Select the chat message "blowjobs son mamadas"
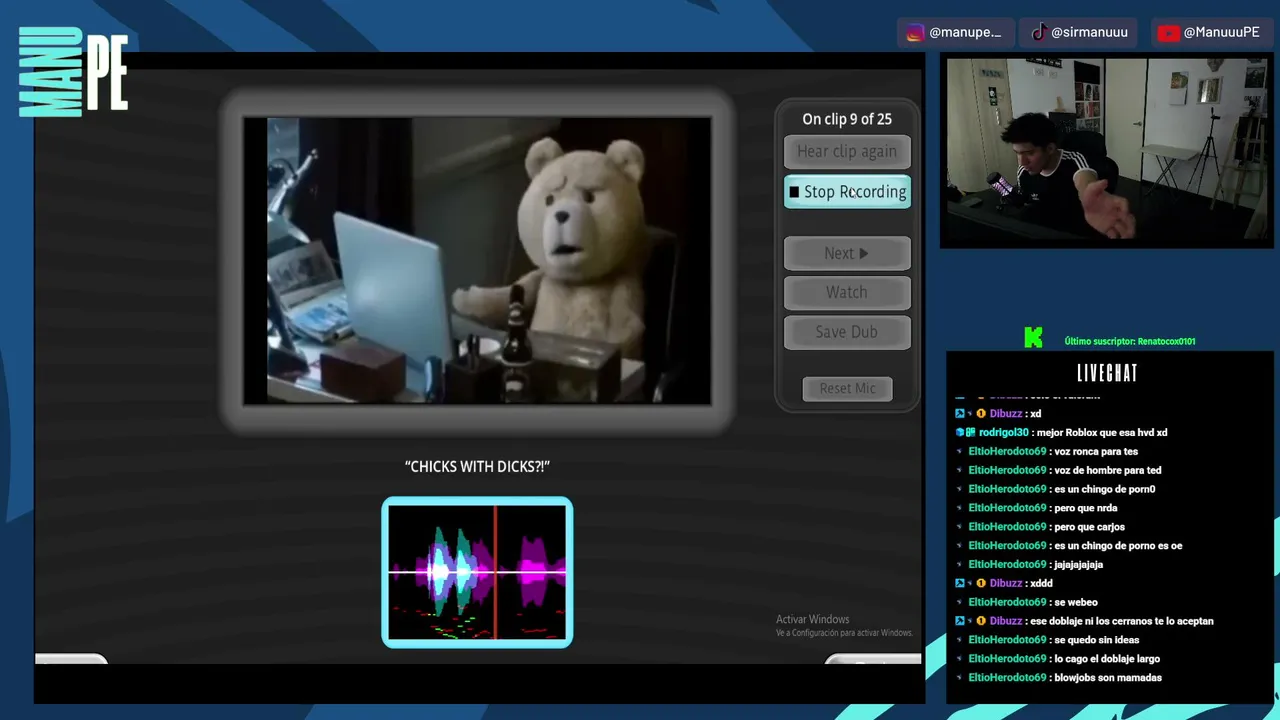This screenshot has height=720, width=1280. click(1108, 678)
